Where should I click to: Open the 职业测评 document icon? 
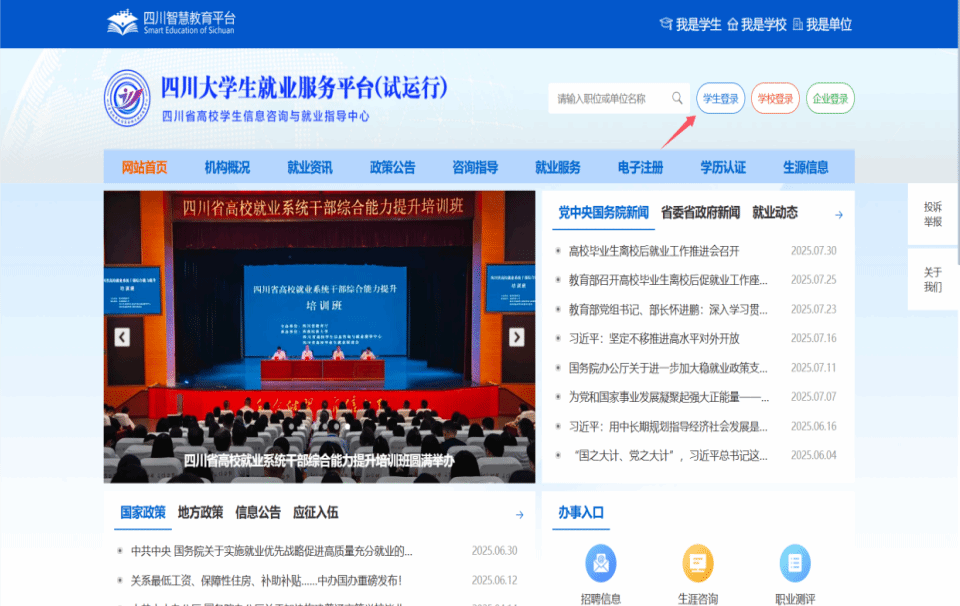[x=795, y=563]
